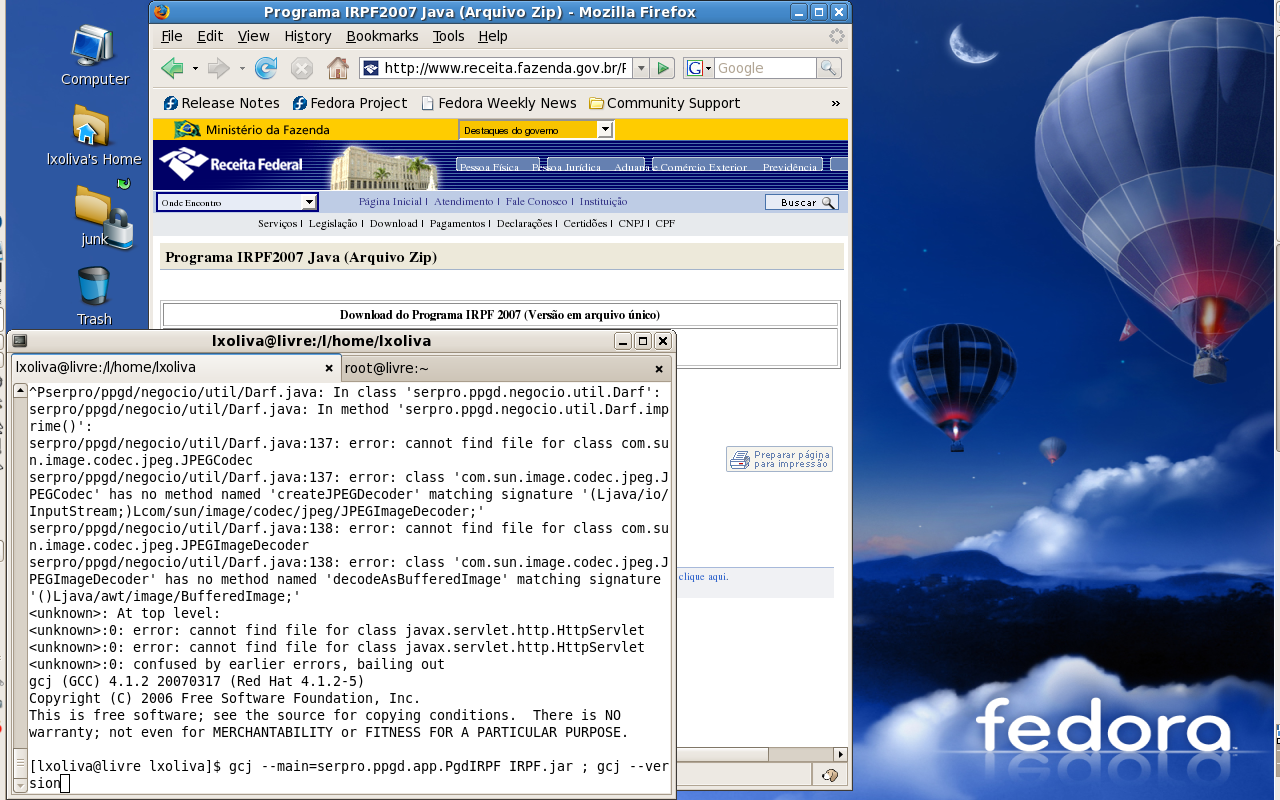Open the Onde Encontro dropdown
The height and width of the screenshot is (800, 1280).
click(309, 202)
